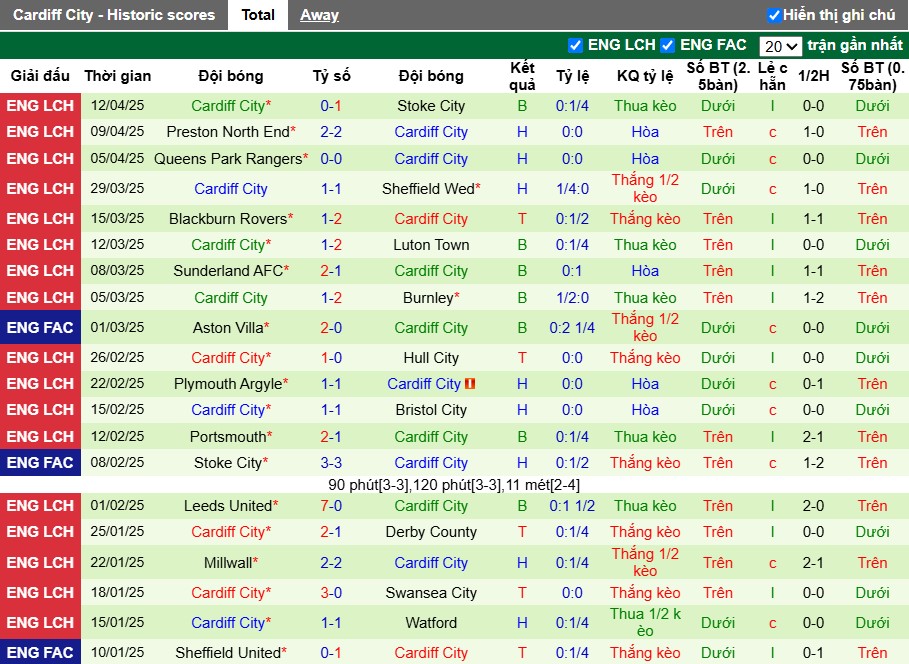Select half-time score 2-0 in Leeds row
This screenshot has width=909, height=664.
coord(813,506)
